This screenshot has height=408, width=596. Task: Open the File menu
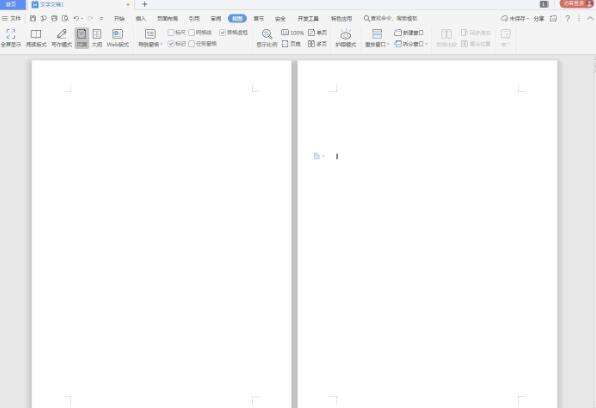tap(11, 18)
